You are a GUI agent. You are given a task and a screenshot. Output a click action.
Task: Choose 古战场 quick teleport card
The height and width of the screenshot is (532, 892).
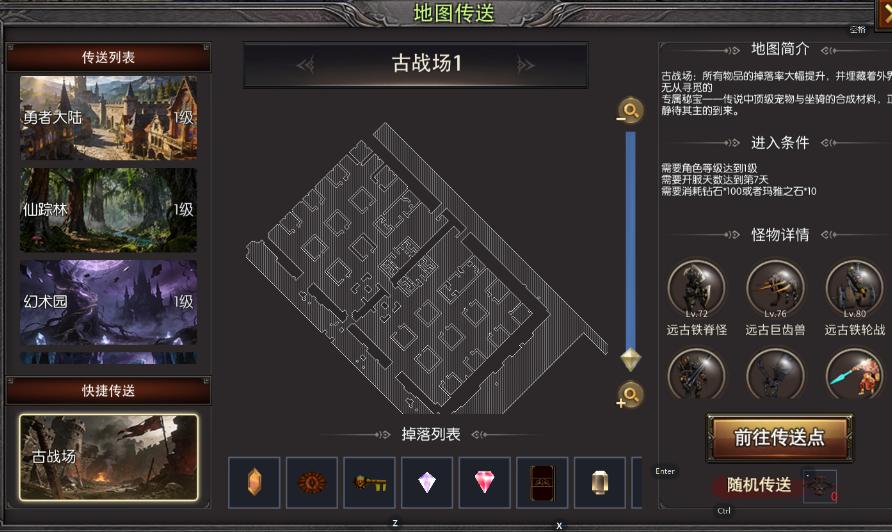(x=109, y=458)
